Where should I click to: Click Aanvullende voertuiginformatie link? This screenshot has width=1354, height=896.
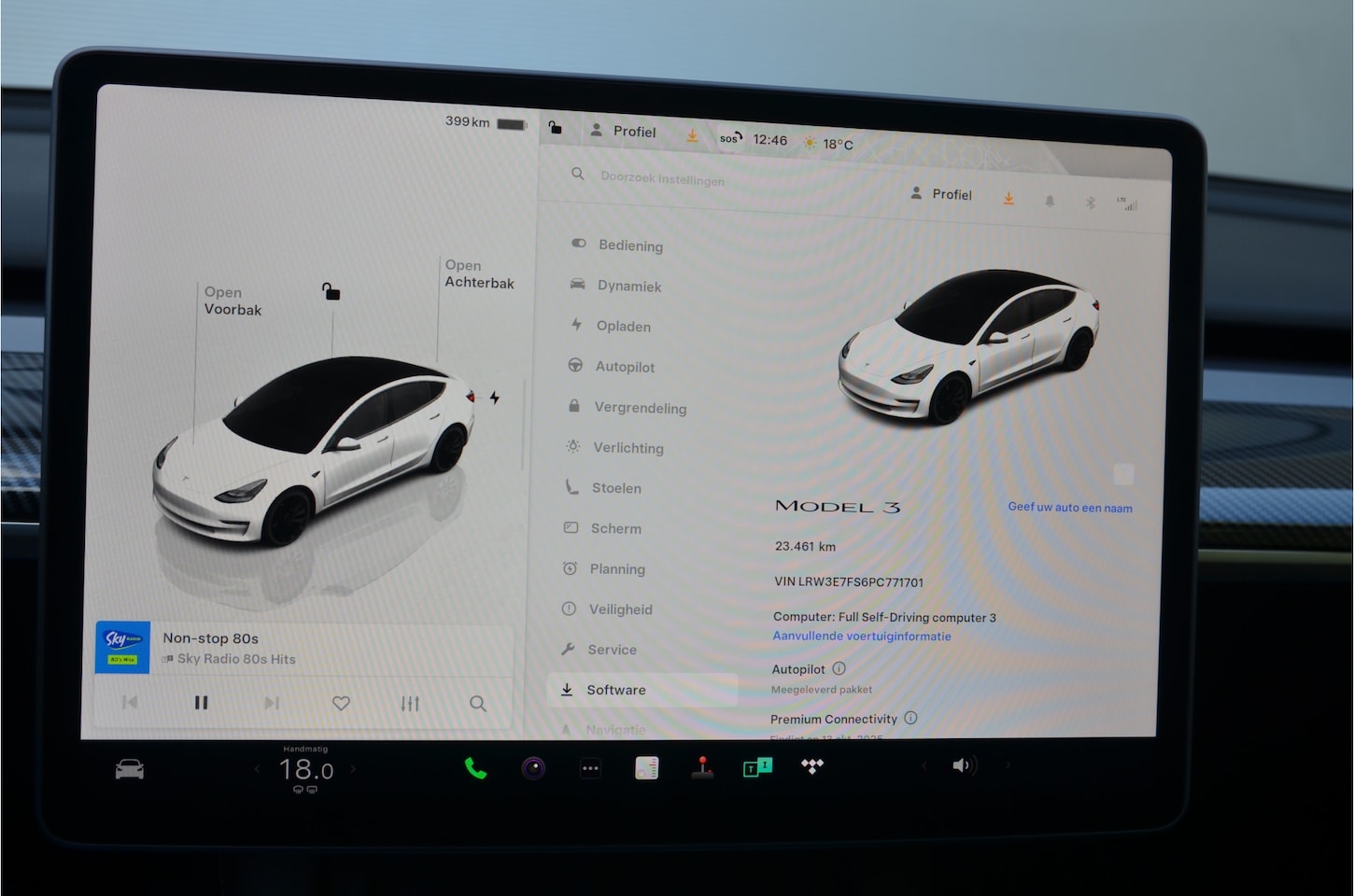pyautogui.click(x=861, y=637)
